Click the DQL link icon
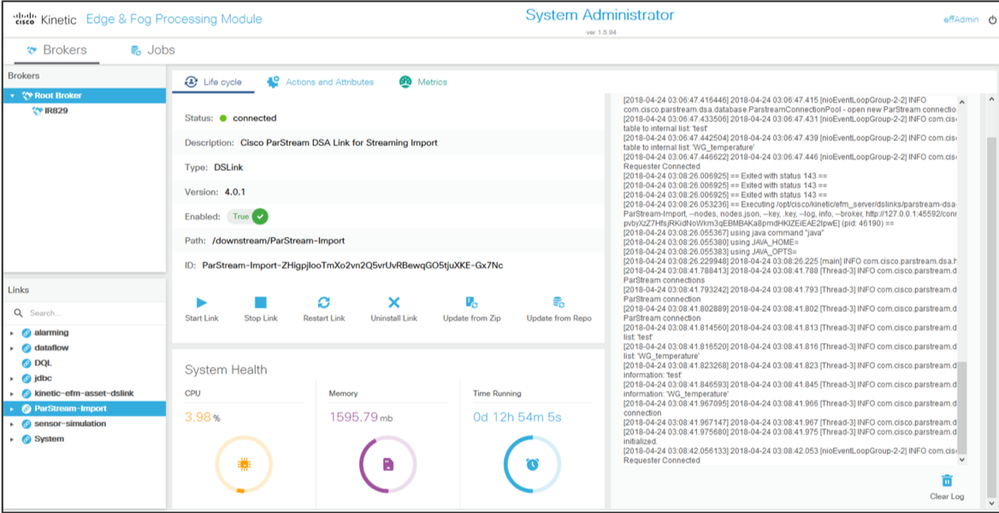The image size is (999, 513). point(26,363)
